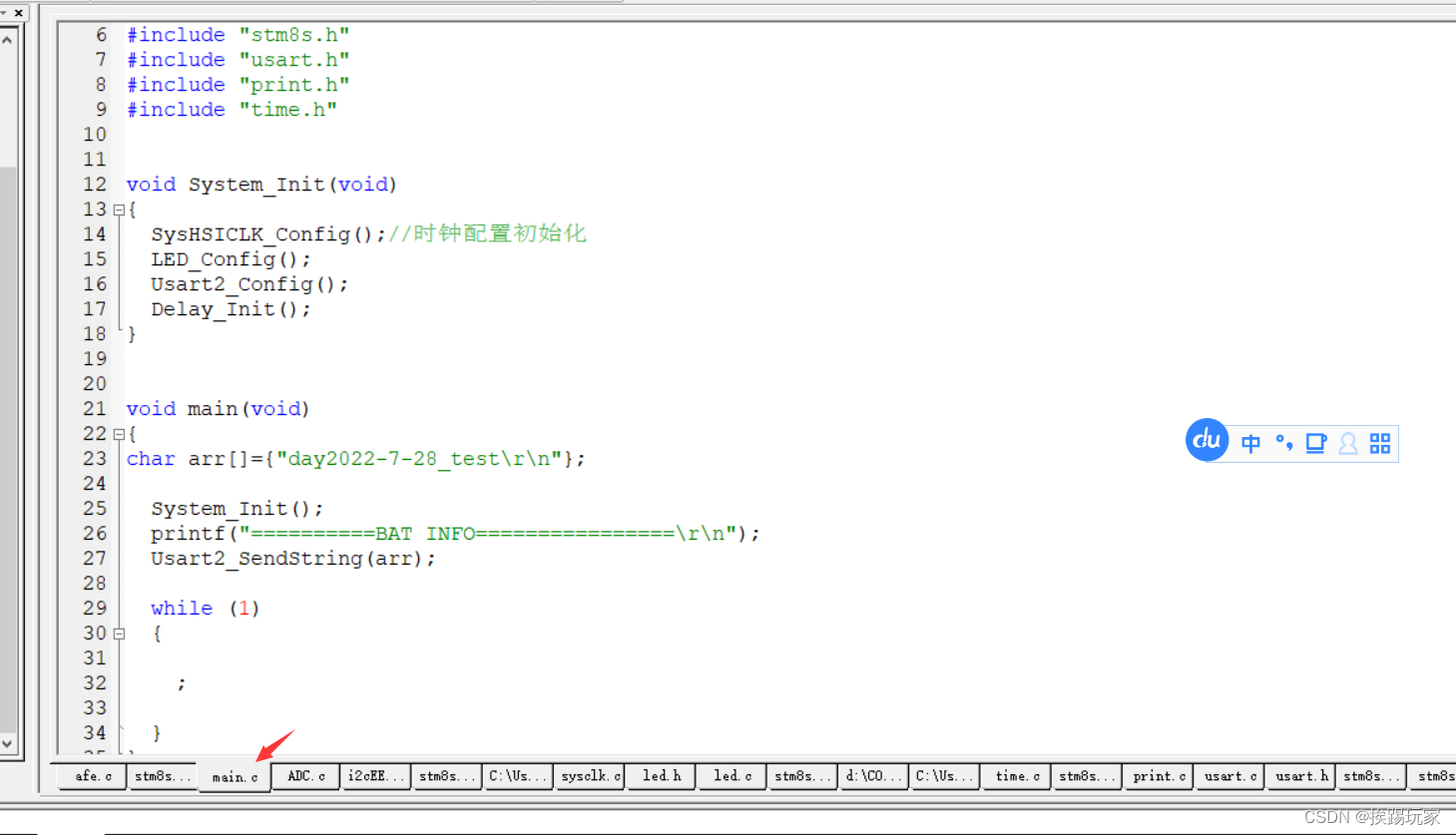This screenshot has width=1456, height=835.
Task: Click the left panel vertical scrollbar thumb
Action: [x=7, y=449]
